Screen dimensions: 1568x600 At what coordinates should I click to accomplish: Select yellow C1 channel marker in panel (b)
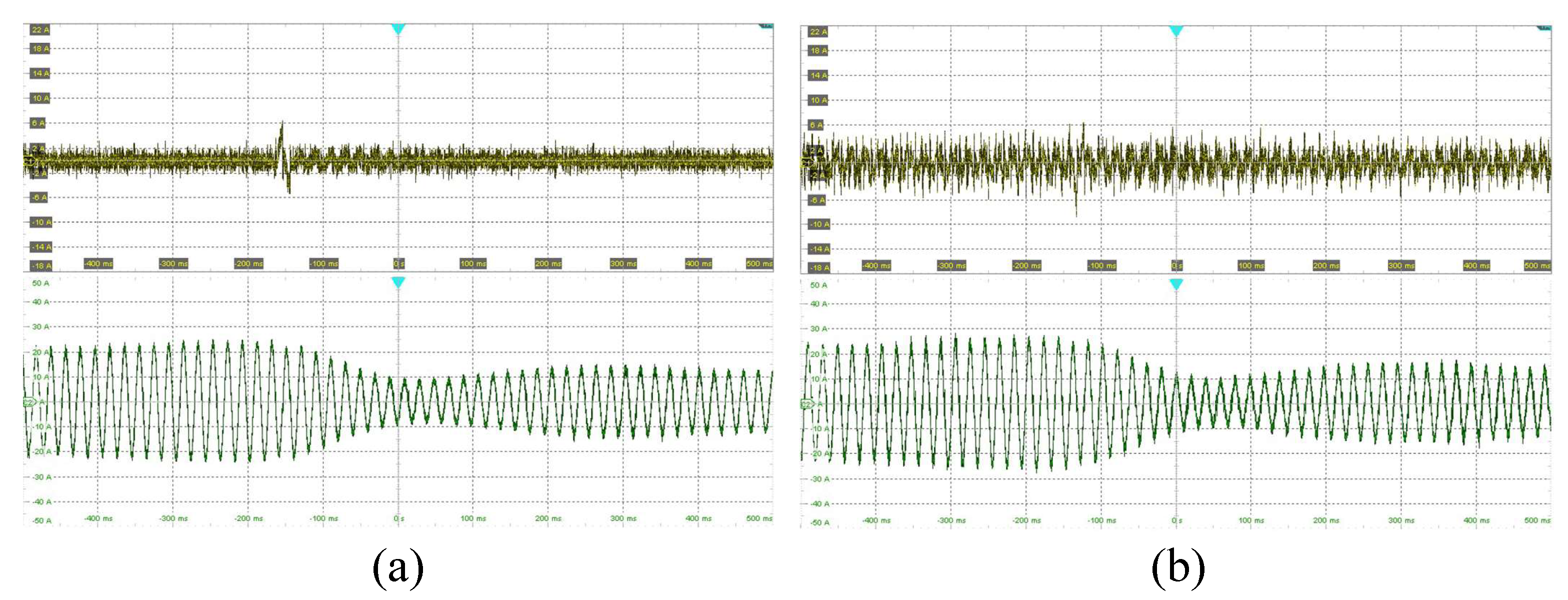[806, 162]
